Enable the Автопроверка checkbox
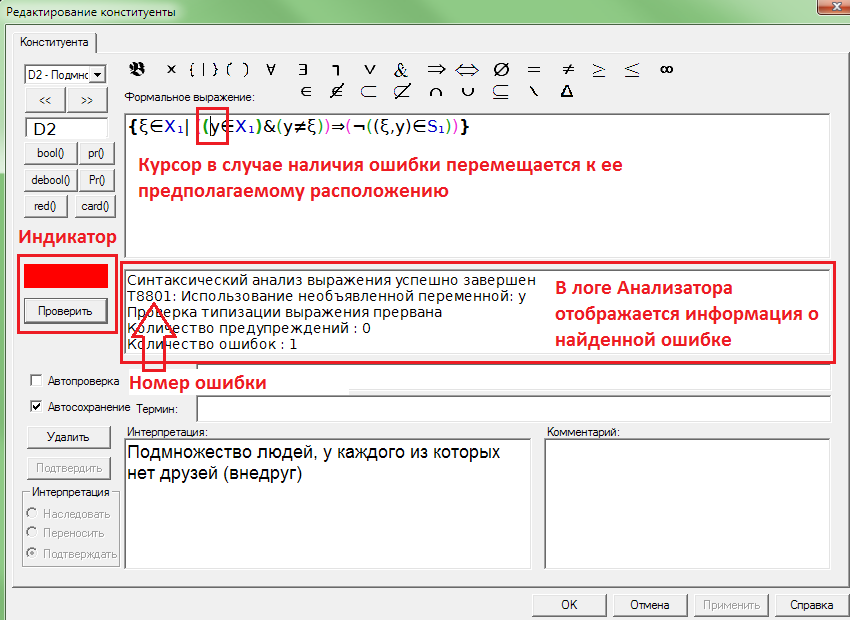850x620 pixels. [x=37, y=381]
